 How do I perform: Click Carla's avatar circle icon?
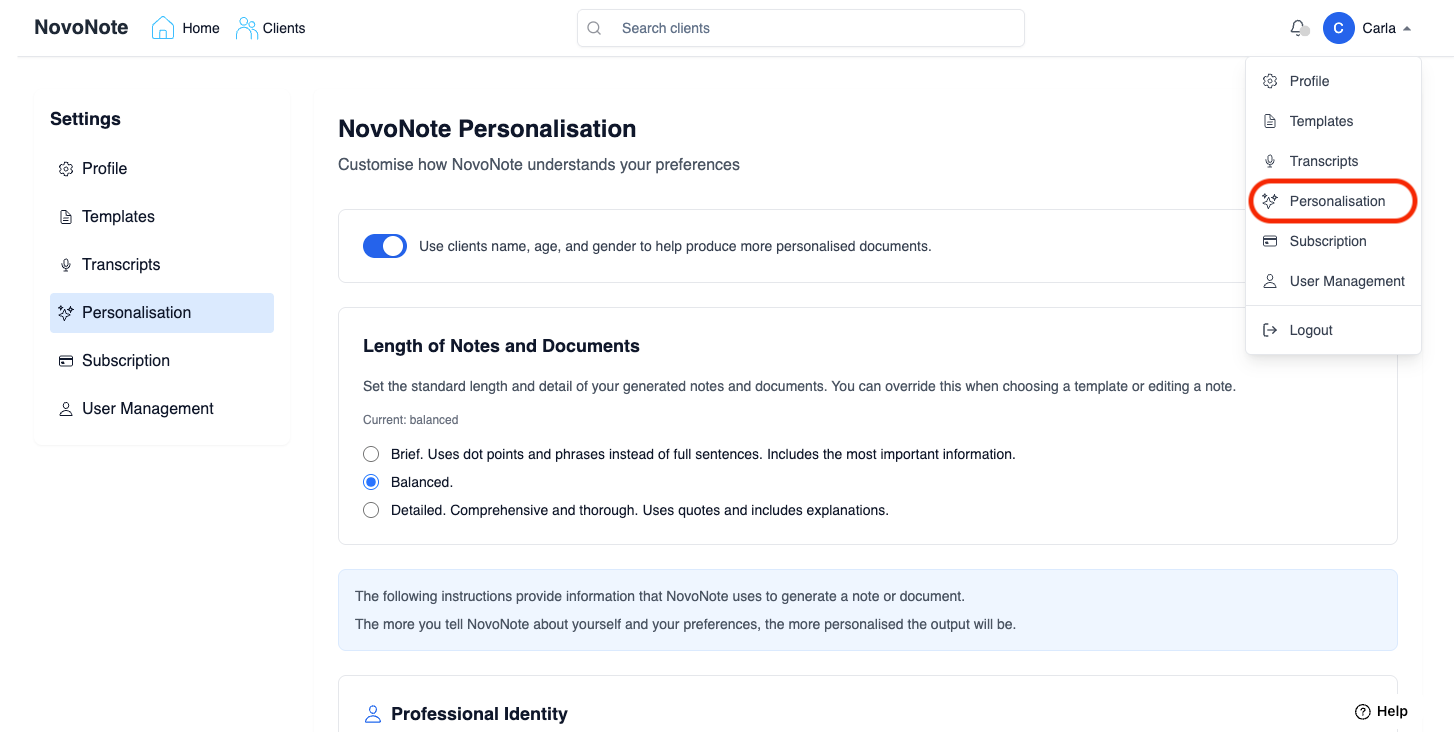(x=1338, y=28)
